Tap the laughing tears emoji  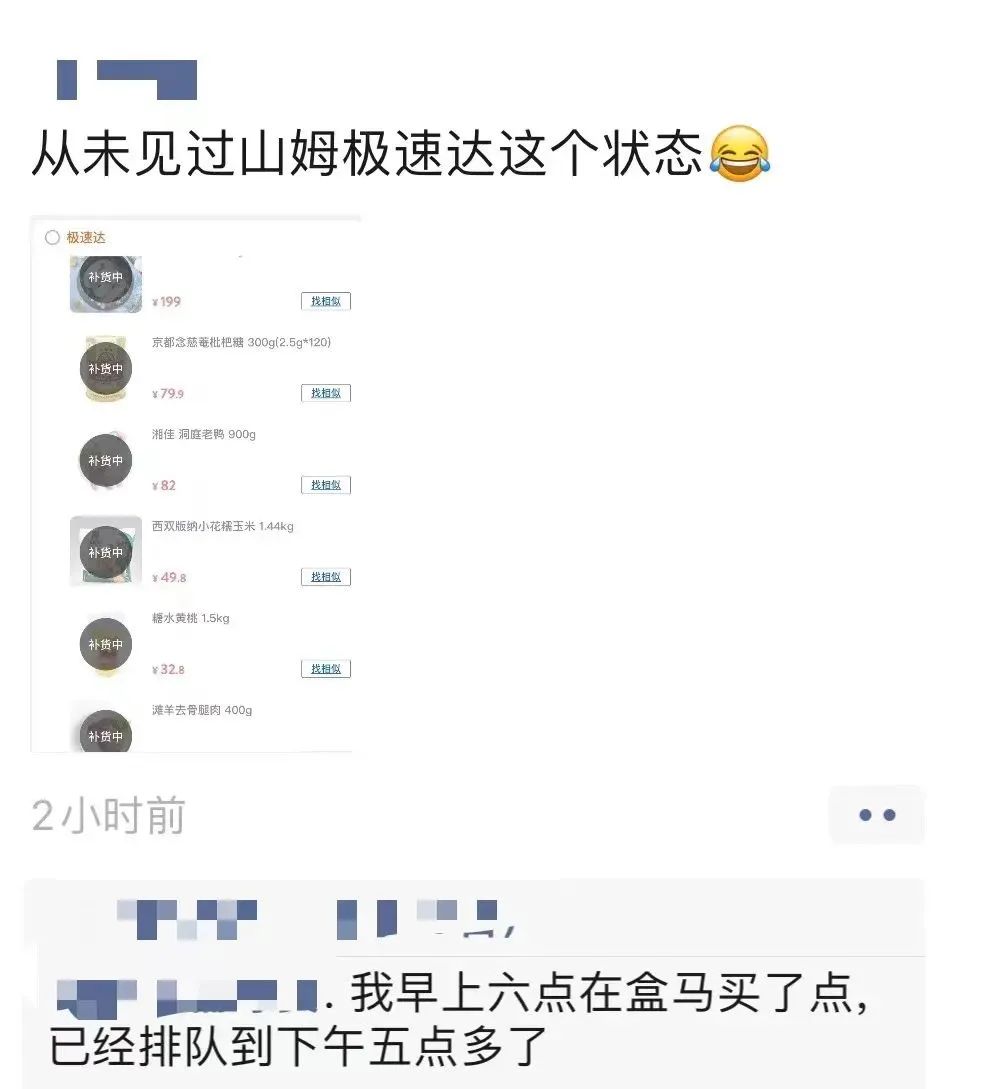[x=740, y=154]
